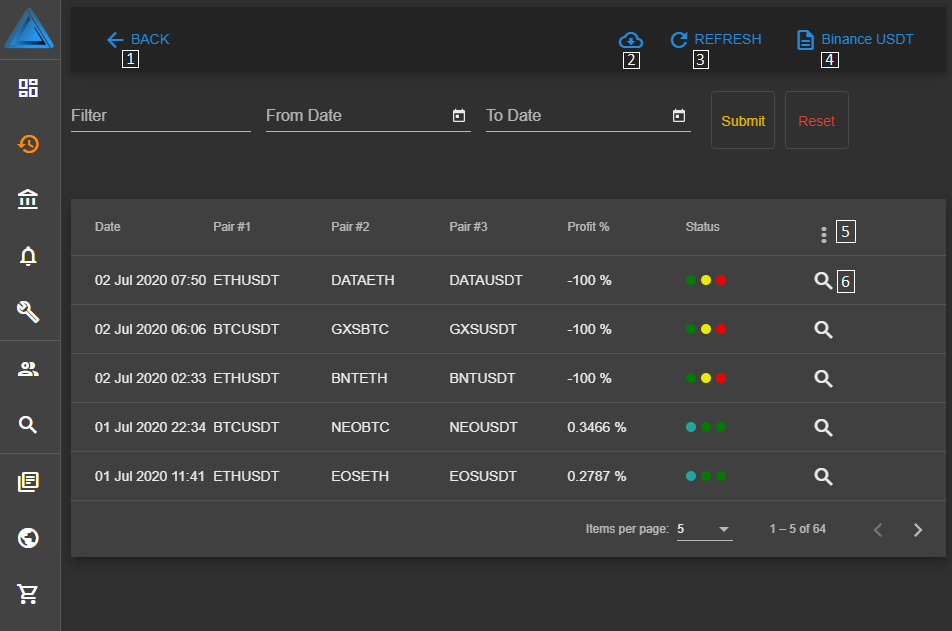Open the history clock icon in sidebar
This screenshot has height=631, width=952.
pos(28,144)
